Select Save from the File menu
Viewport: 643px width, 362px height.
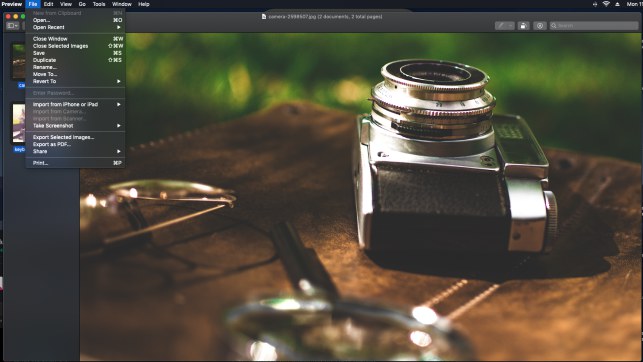75,53
